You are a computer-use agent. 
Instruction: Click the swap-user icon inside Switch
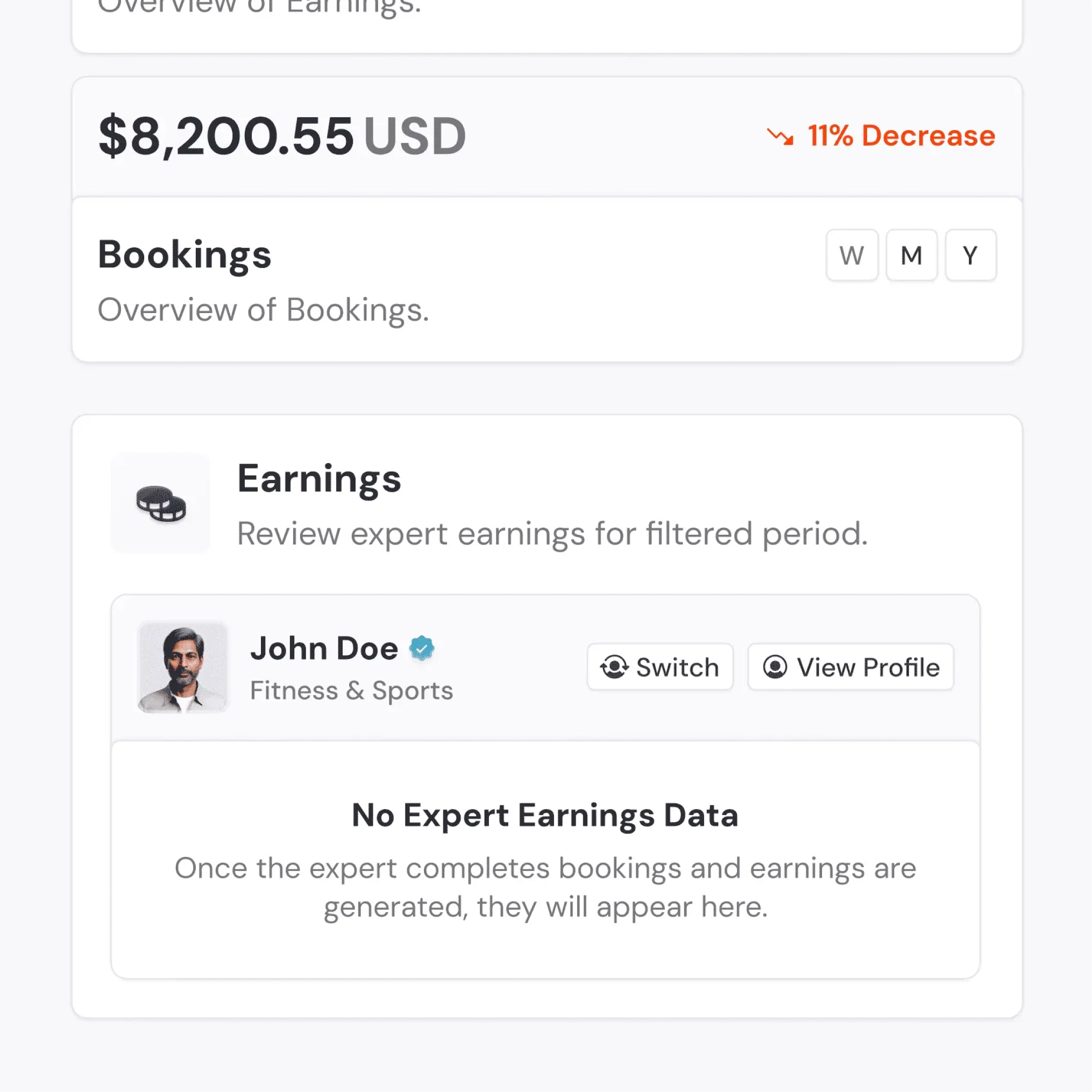click(x=614, y=667)
